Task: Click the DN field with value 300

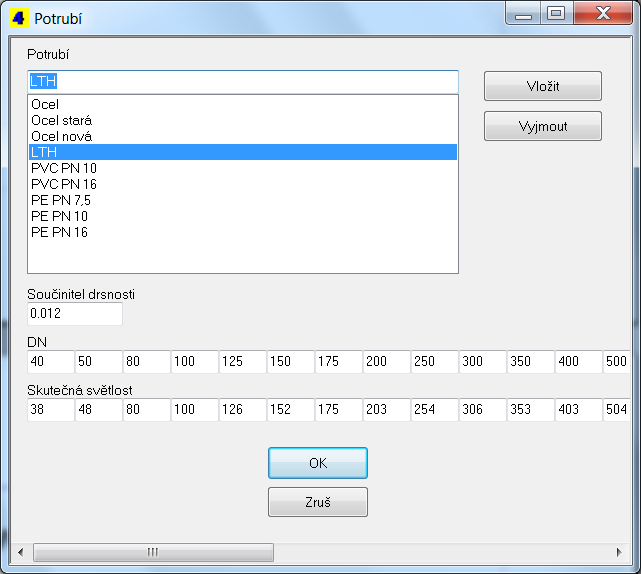Action: click(x=483, y=361)
